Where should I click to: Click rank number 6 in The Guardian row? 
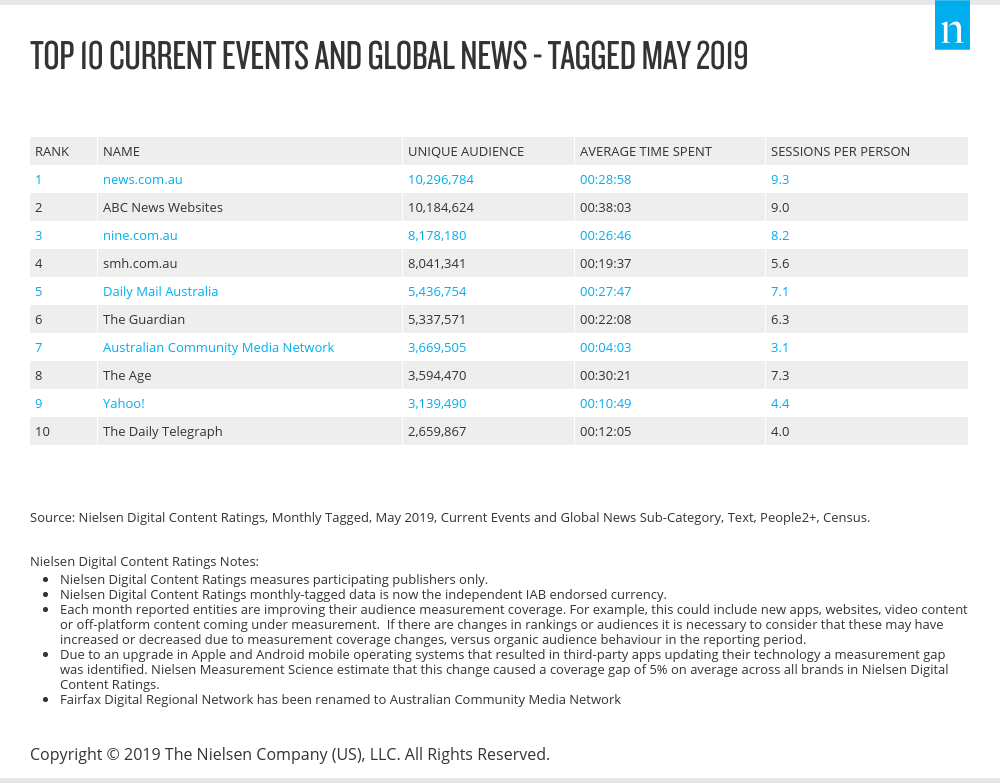click(x=39, y=320)
